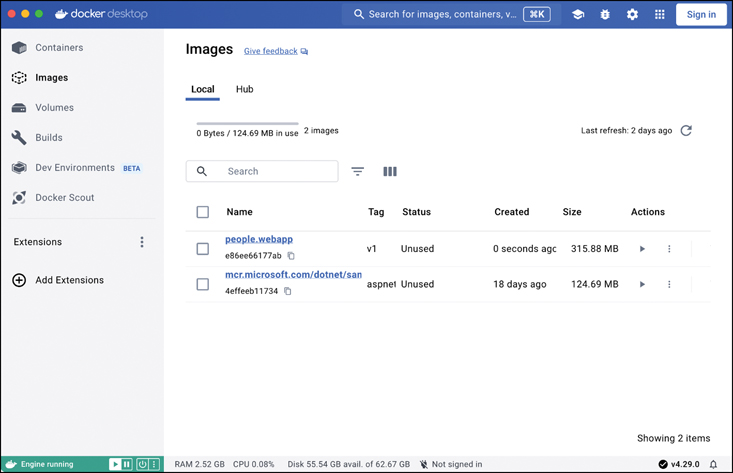This screenshot has width=733, height=473.
Task: Switch to the Hub tab
Action: [x=244, y=89]
